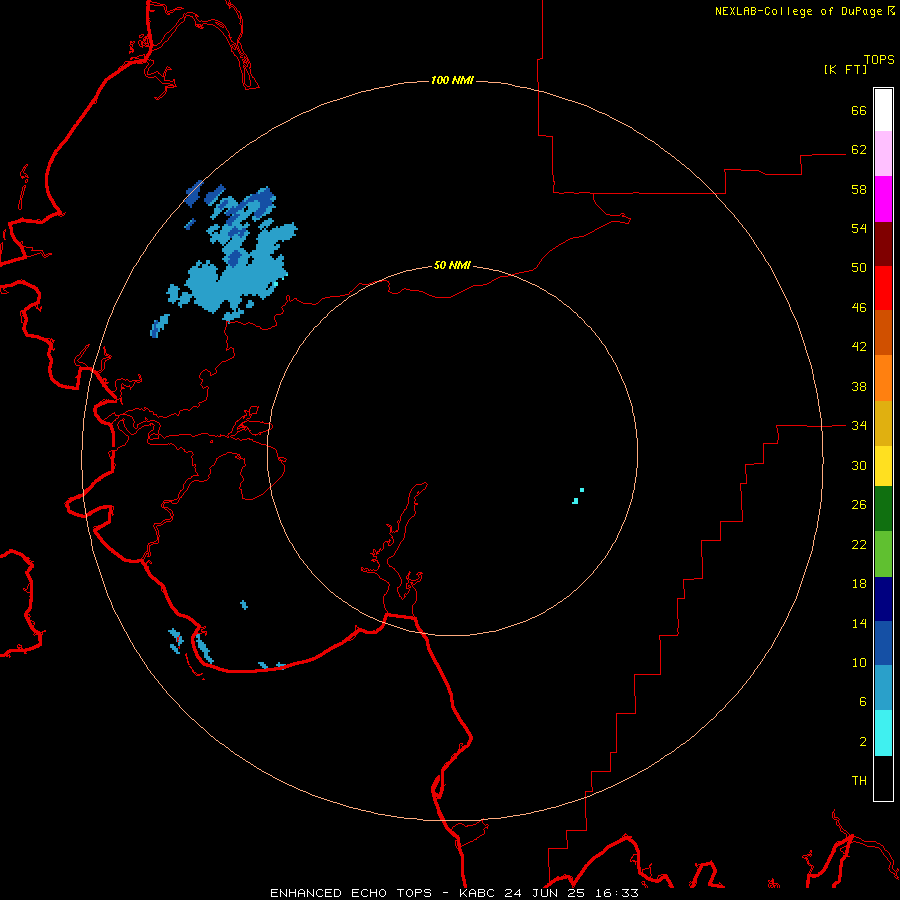Click the ENHANCED ECHO TOPS caption text

click(x=351, y=893)
